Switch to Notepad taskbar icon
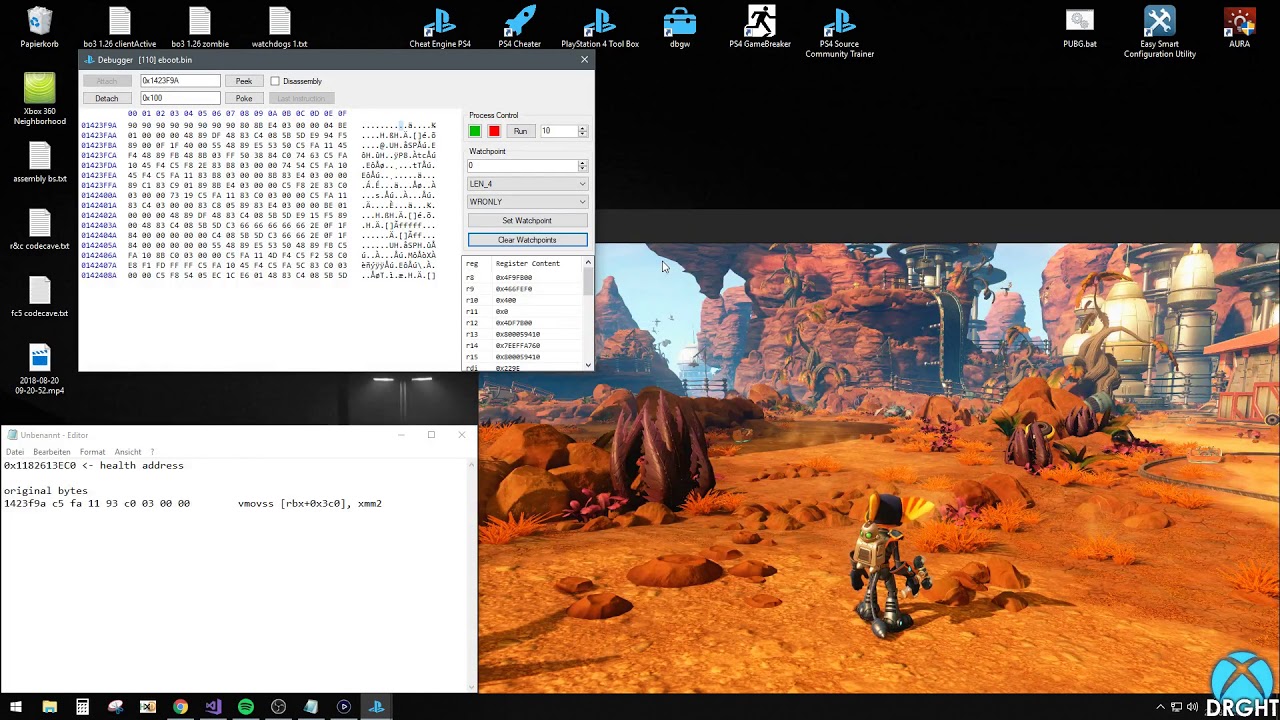1280x720 pixels. point(311,707)
